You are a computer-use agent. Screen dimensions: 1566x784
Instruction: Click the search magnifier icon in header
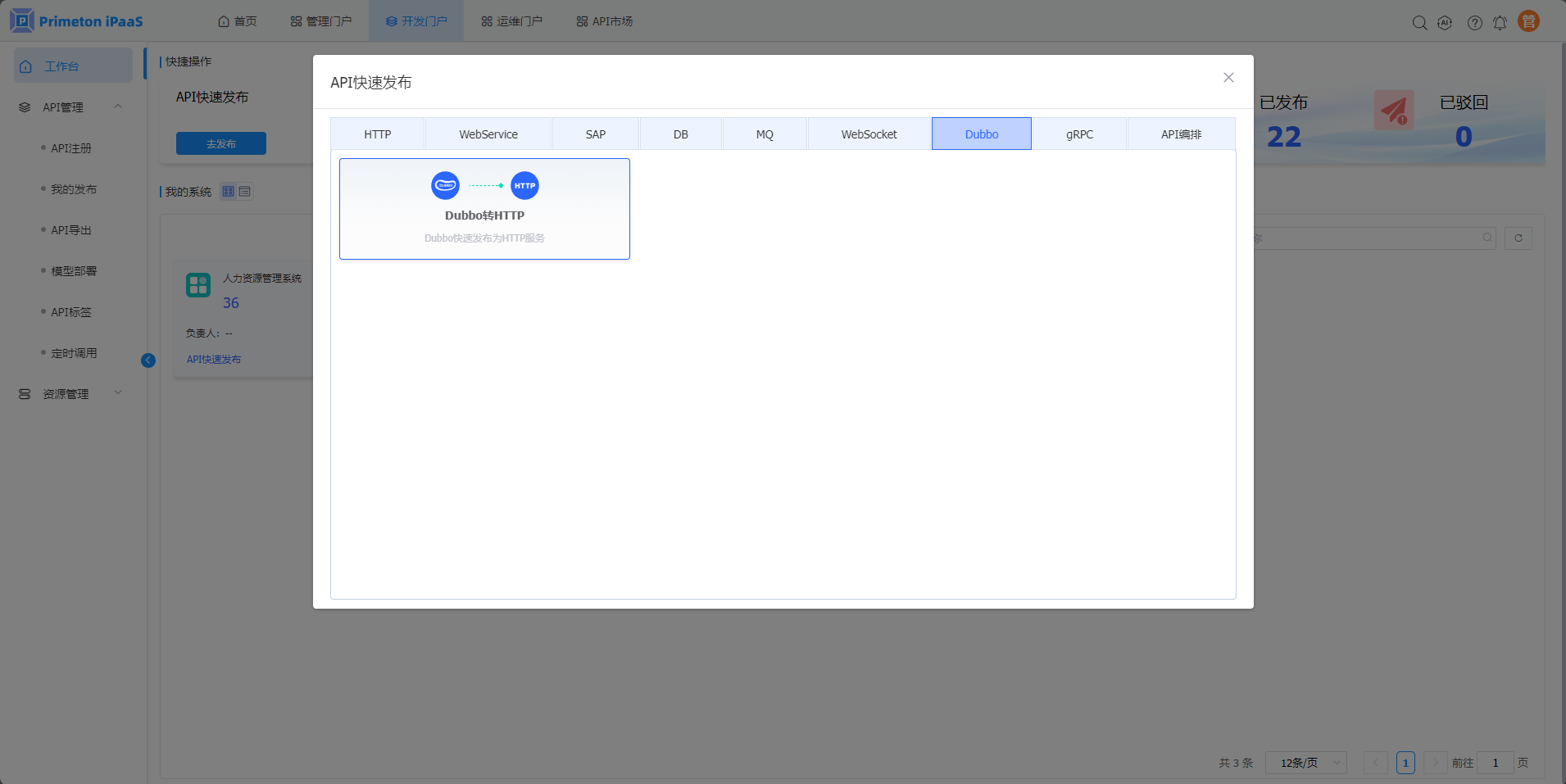1419,23
